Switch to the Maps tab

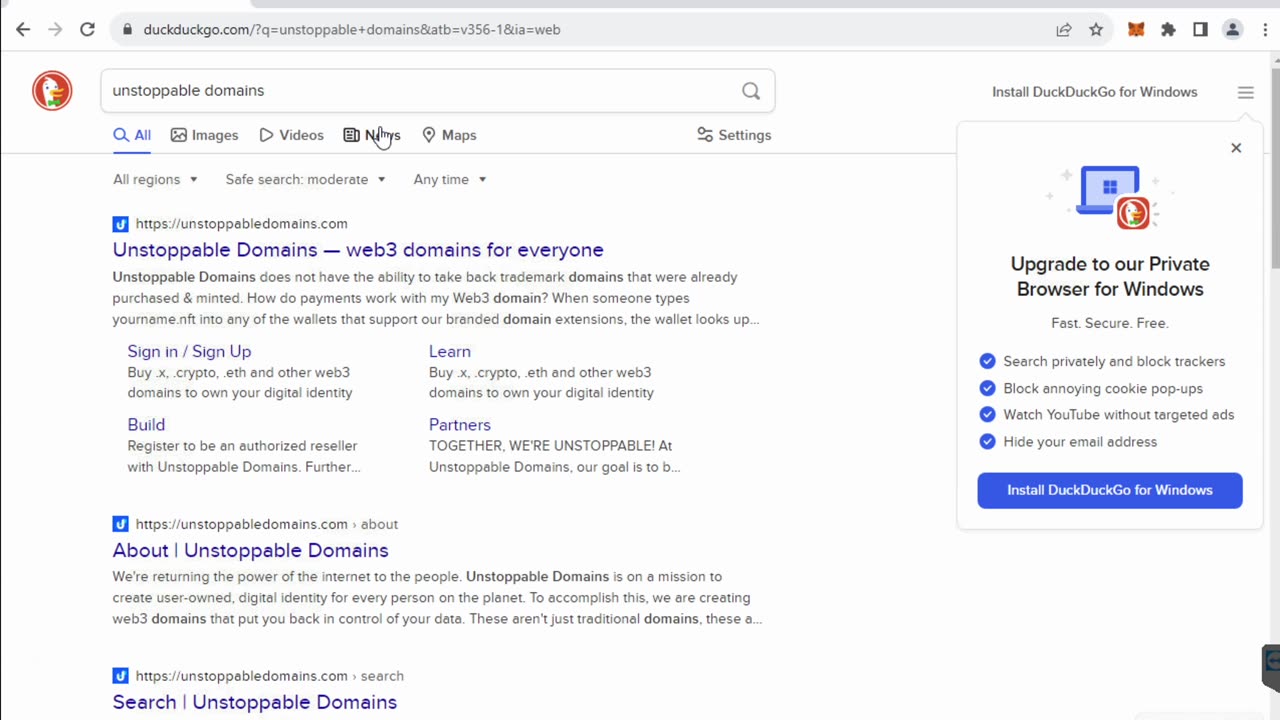[x=449, y=135]
